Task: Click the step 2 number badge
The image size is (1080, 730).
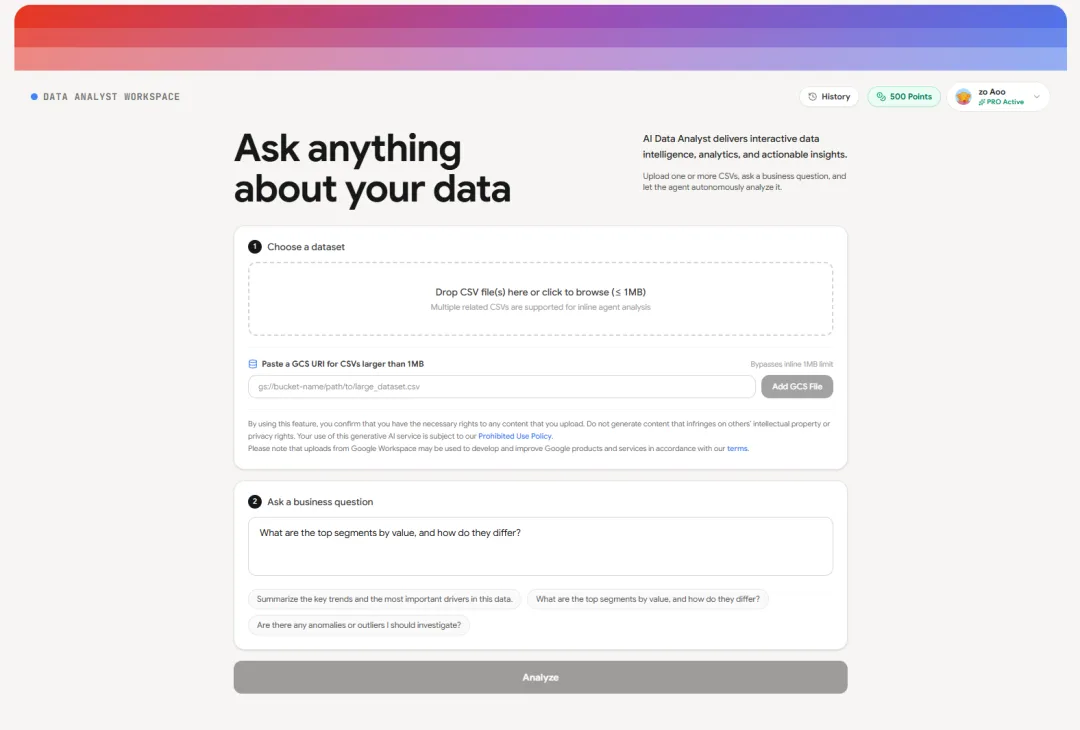Action: [x=255, y=501]
